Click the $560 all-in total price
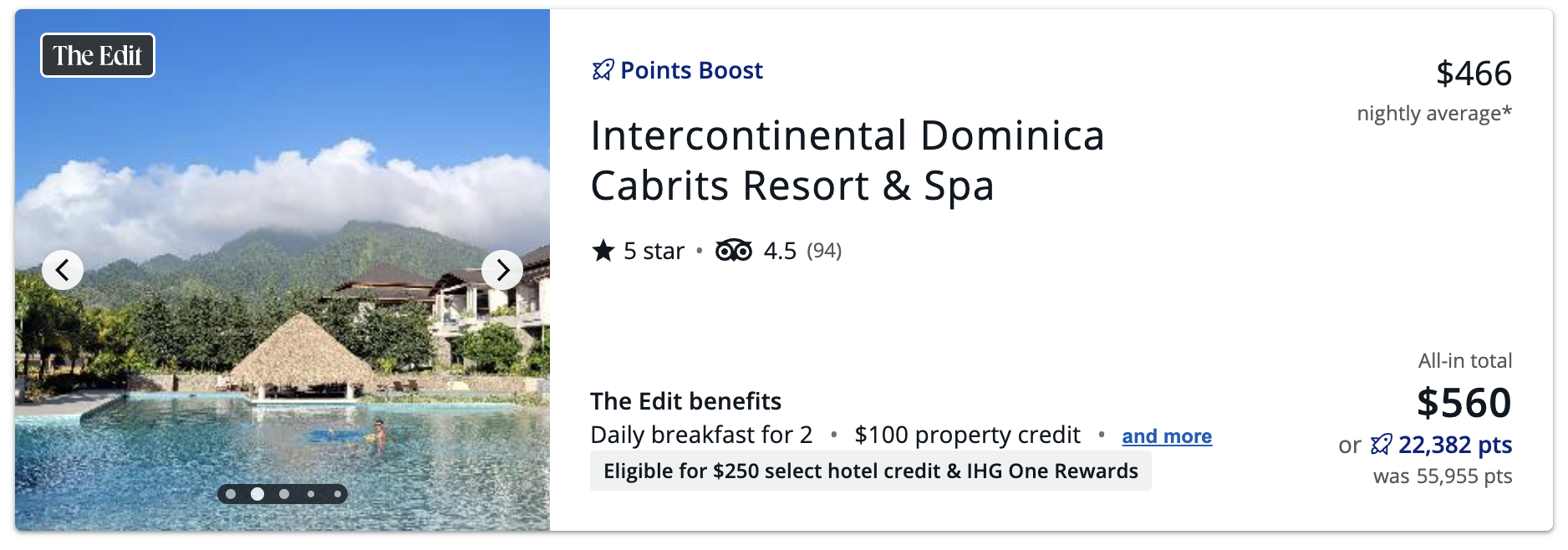 point(1464,403)
